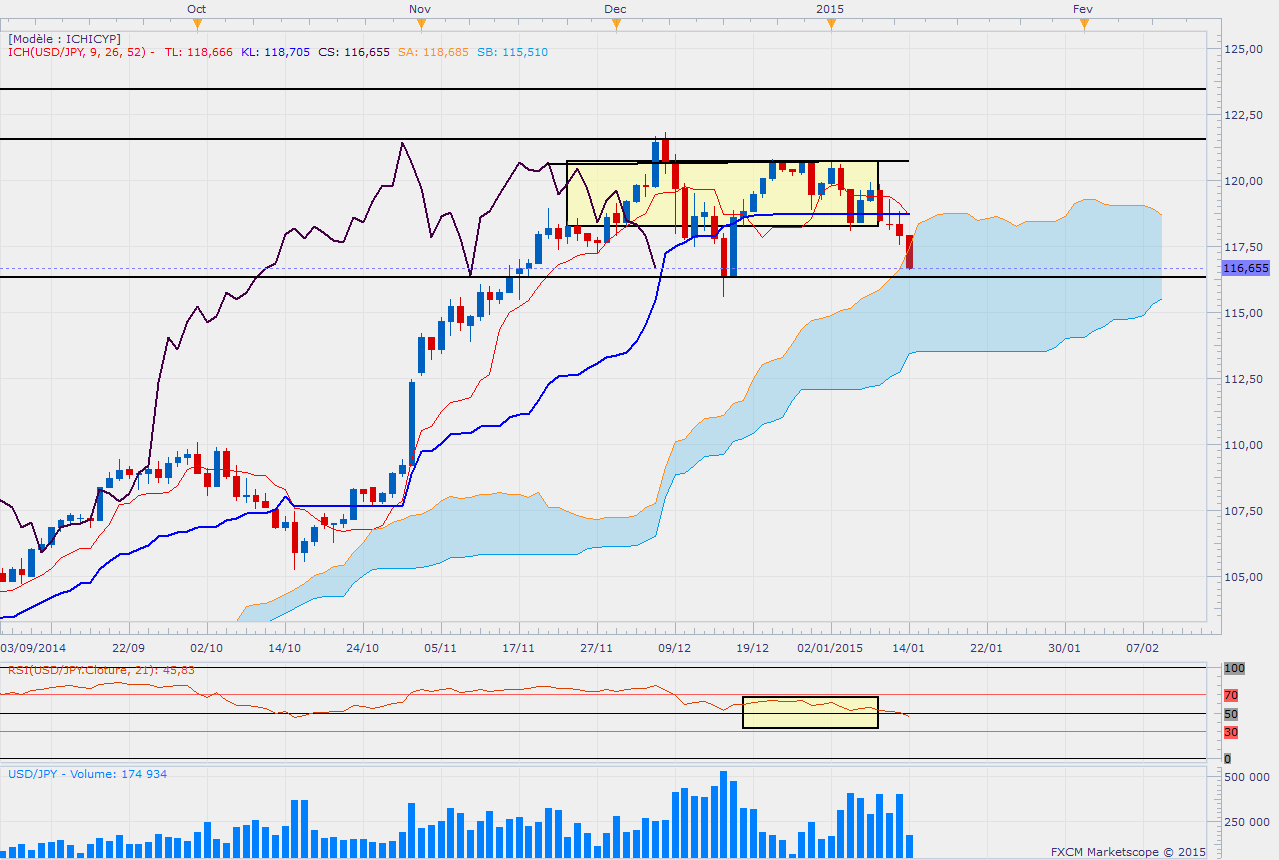This screenshot has height=860, width=1279.
Task: Click the current price tag 116,655 on the axis
Action: coord(1246,268)
